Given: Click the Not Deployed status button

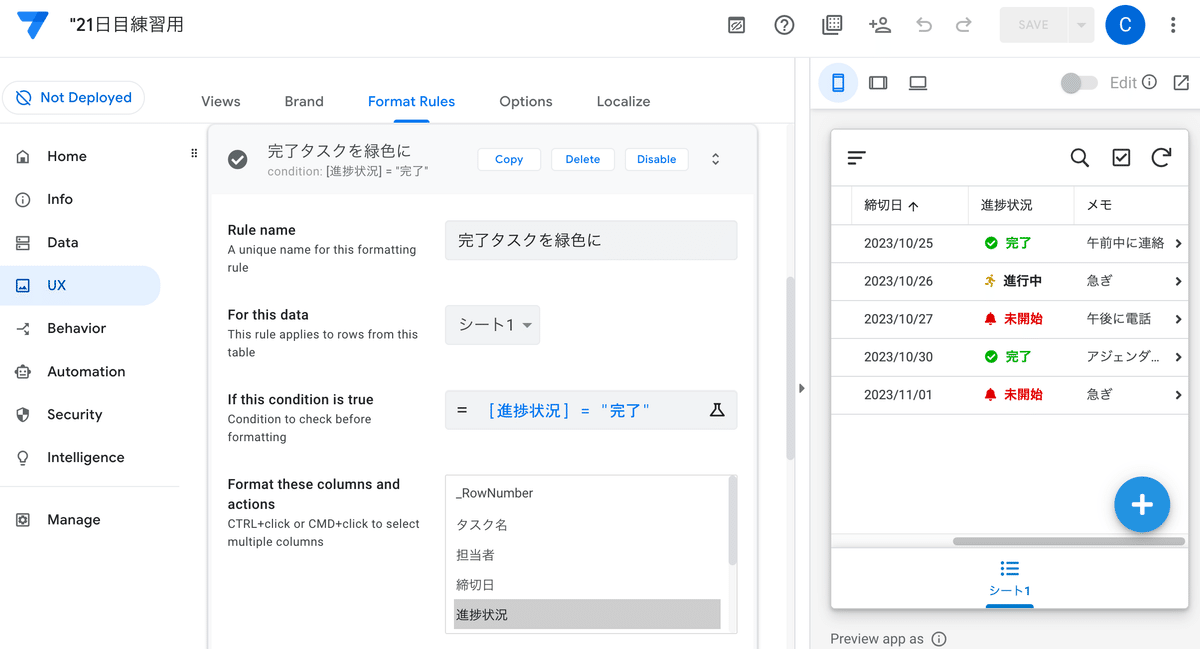Looking at the screenshot, I should (73, 97).
